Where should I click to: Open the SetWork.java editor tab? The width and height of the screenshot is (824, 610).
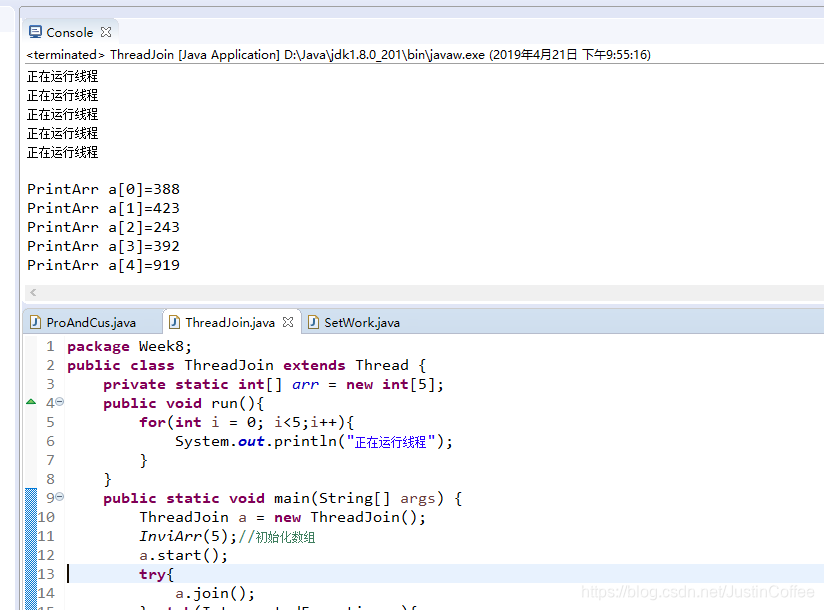pos(362,322)
